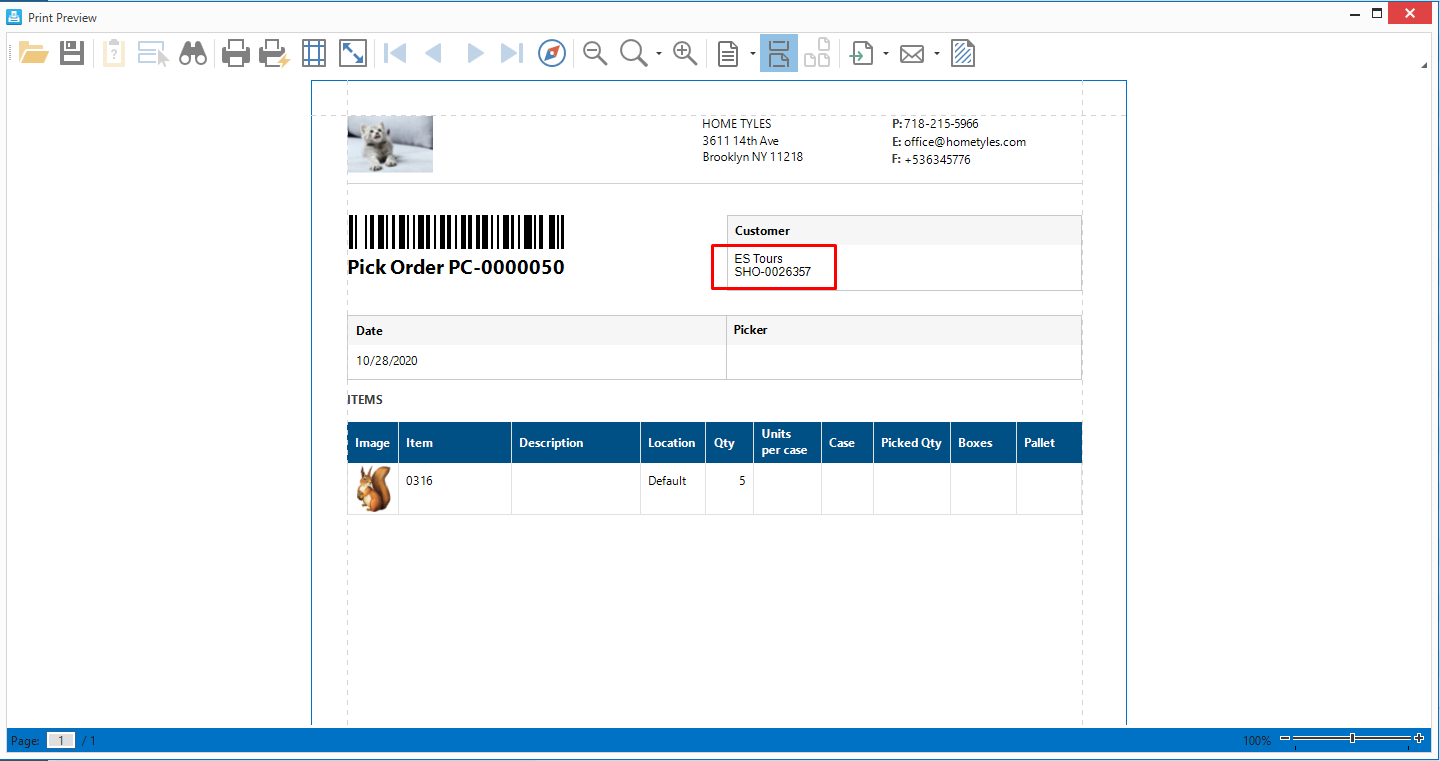Viewport: 1440px width, 761px height.
Task: Open the binoculars Find tool
Action: [x=193, y=53]
